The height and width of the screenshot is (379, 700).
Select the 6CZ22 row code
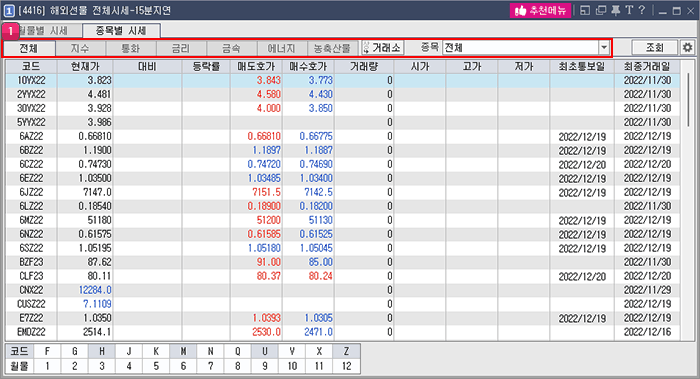click(x=31, y=164)
